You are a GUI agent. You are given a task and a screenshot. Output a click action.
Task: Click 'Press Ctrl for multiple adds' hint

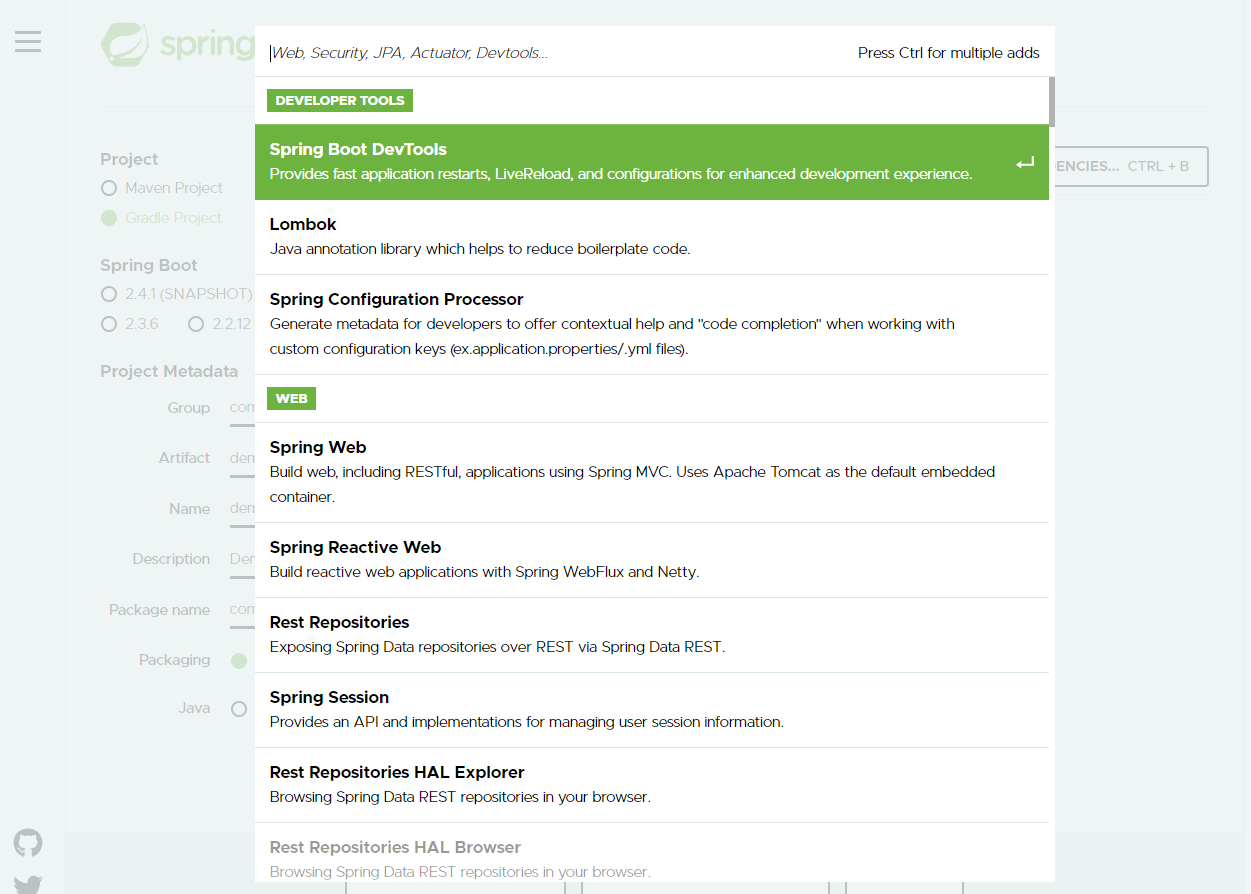949,53
